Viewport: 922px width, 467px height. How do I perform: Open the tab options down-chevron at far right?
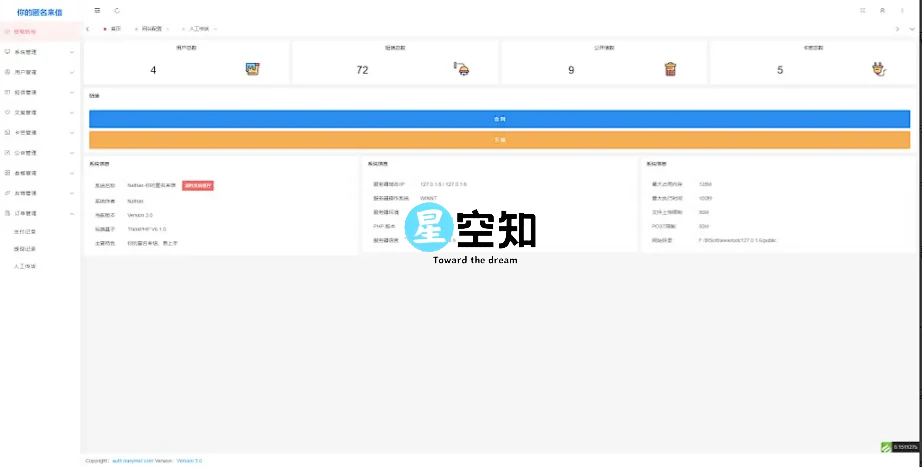(912, 29)
